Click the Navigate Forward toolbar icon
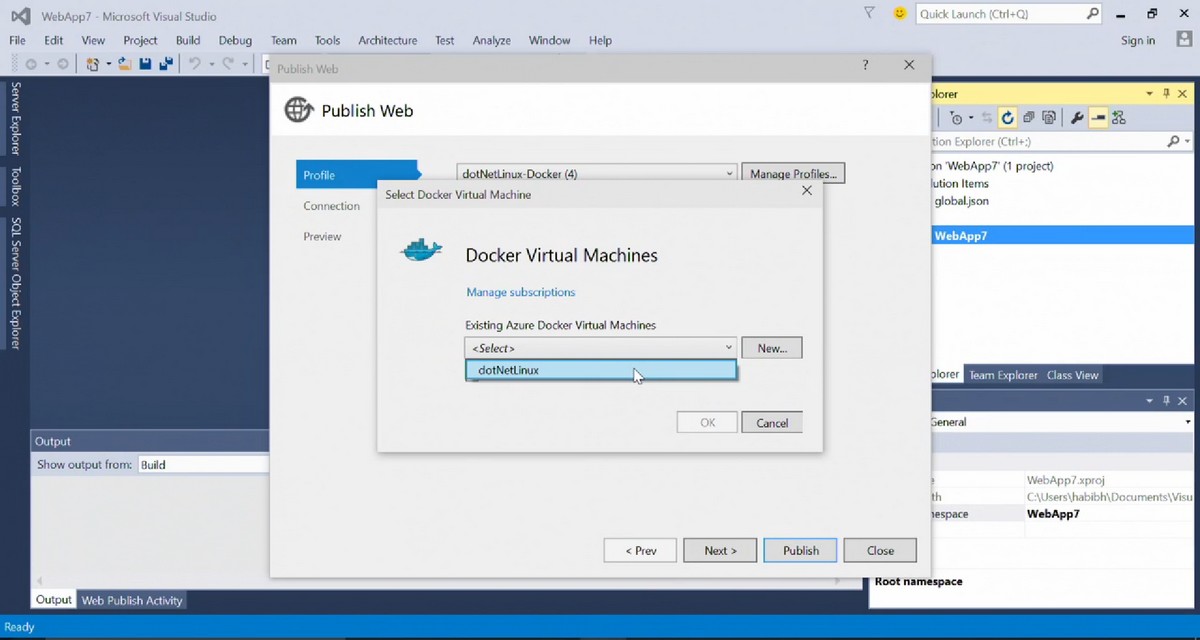The image size is (1200, 640). [x=63, y=64]
